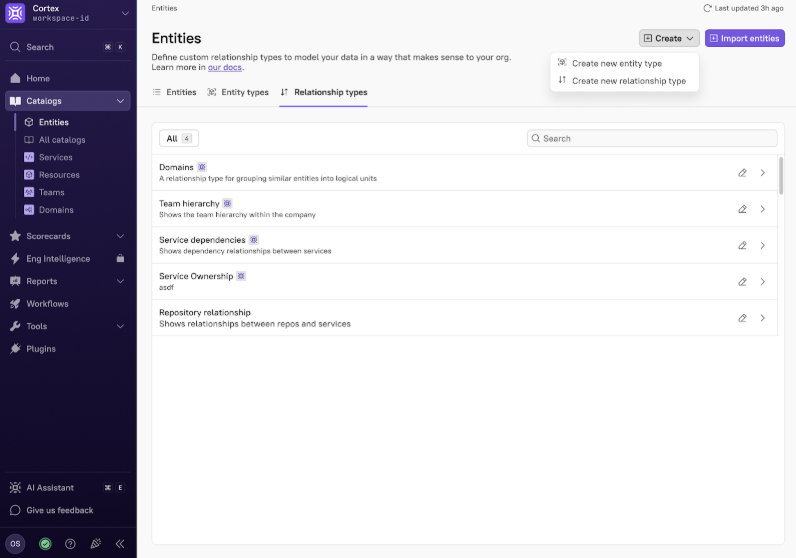This screenshot has width=796, height=558.
Task: Collapse the sidebar with double-chevron icon
Action: pyautogui.click(x=120, y=544)
